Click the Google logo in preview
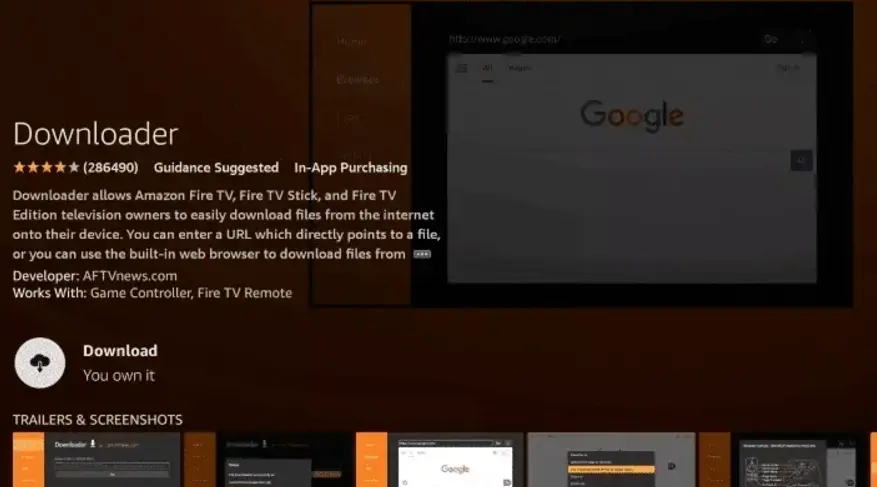Screen dimensions: 877x487 (631, 115)
